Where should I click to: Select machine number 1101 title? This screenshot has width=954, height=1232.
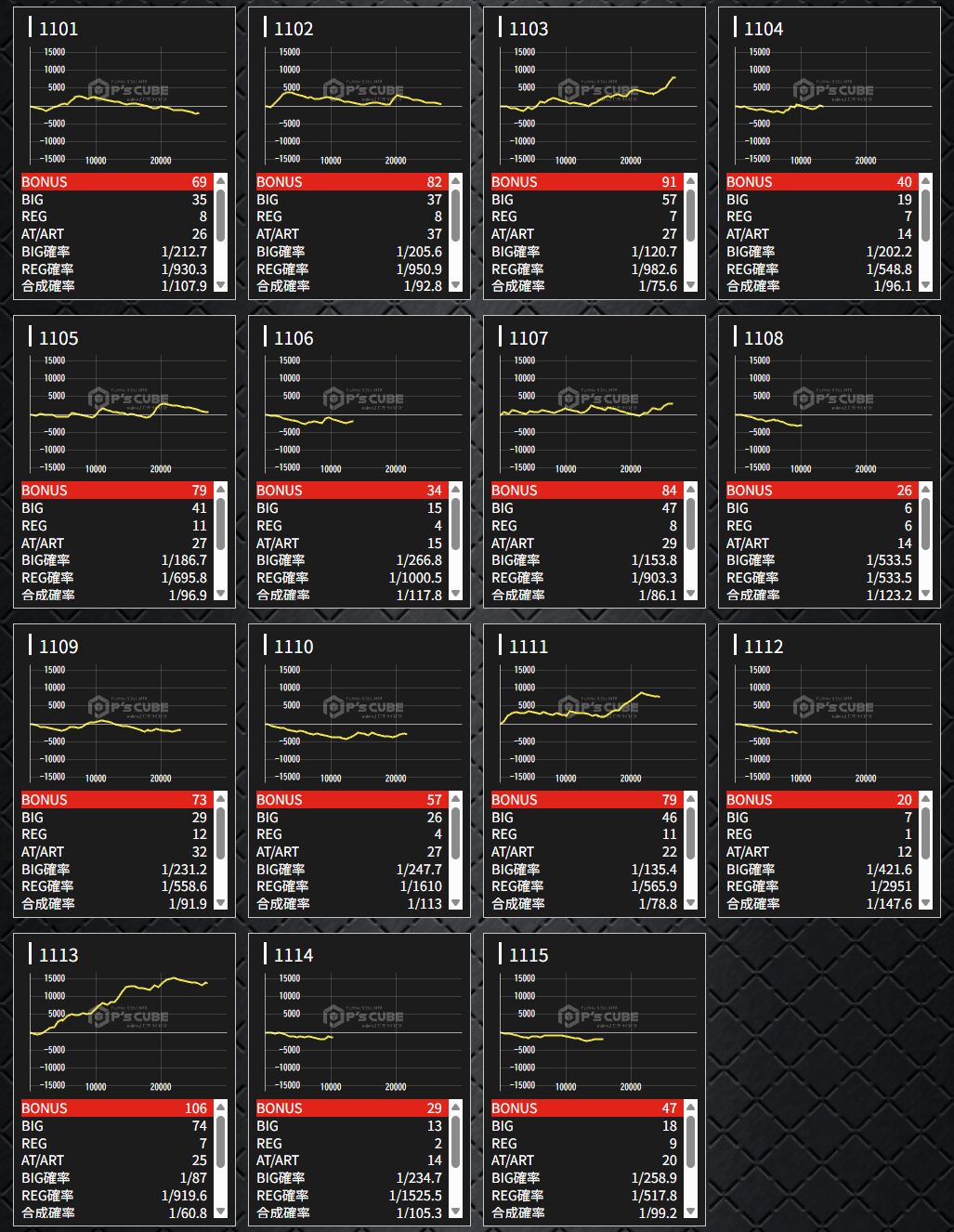(59, 29)
